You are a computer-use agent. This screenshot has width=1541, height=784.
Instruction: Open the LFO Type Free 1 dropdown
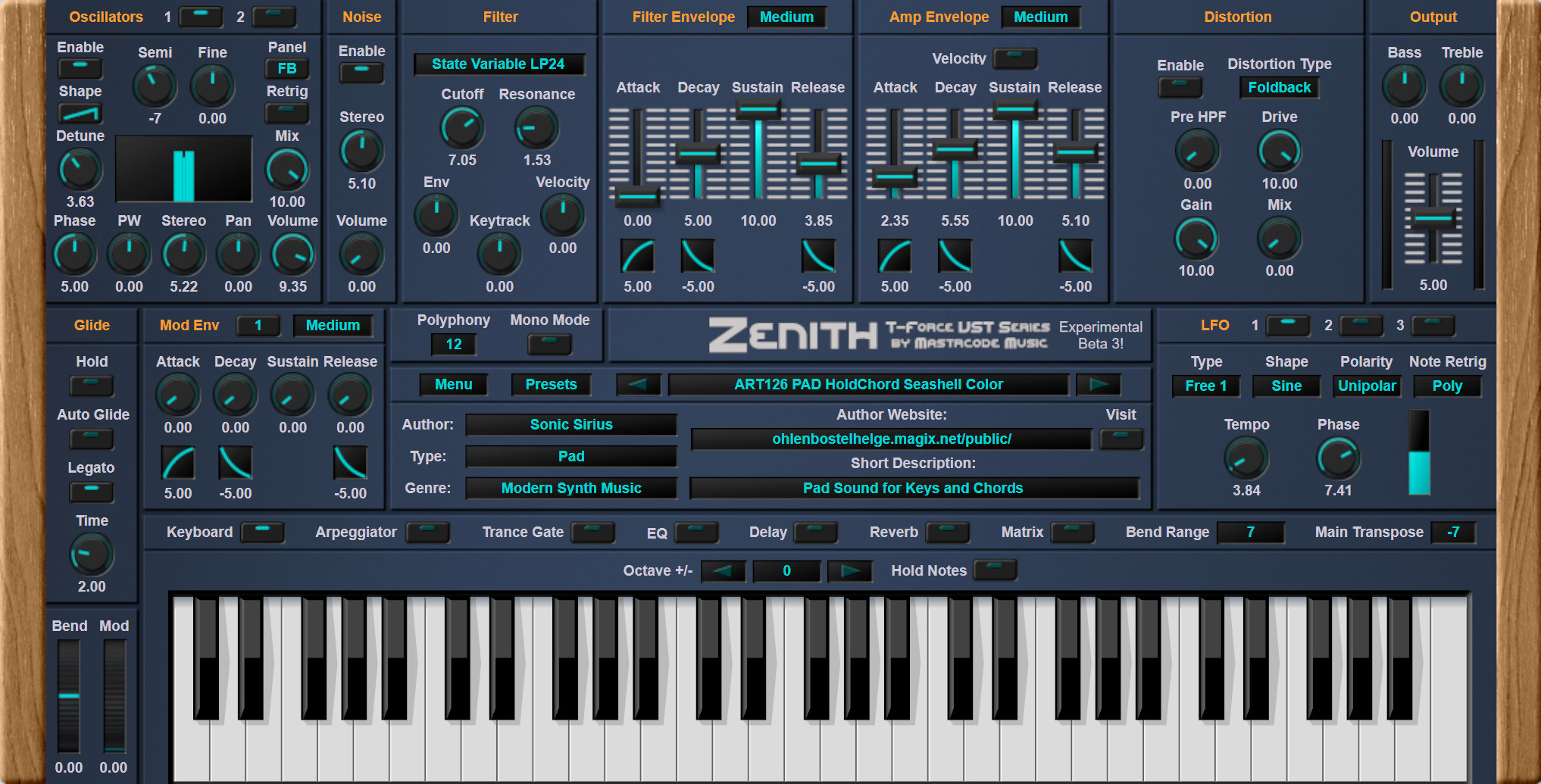point(1205,386)
